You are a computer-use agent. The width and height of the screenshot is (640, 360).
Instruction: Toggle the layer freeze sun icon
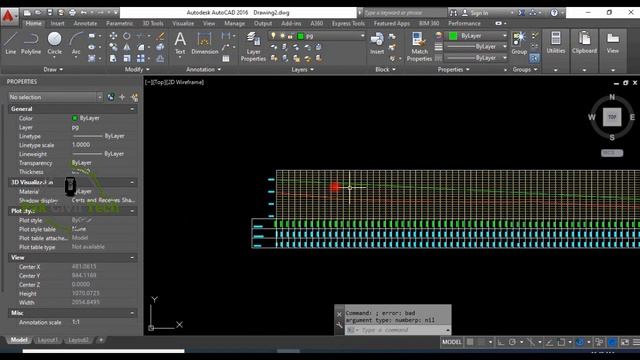[x=282, y=36]
